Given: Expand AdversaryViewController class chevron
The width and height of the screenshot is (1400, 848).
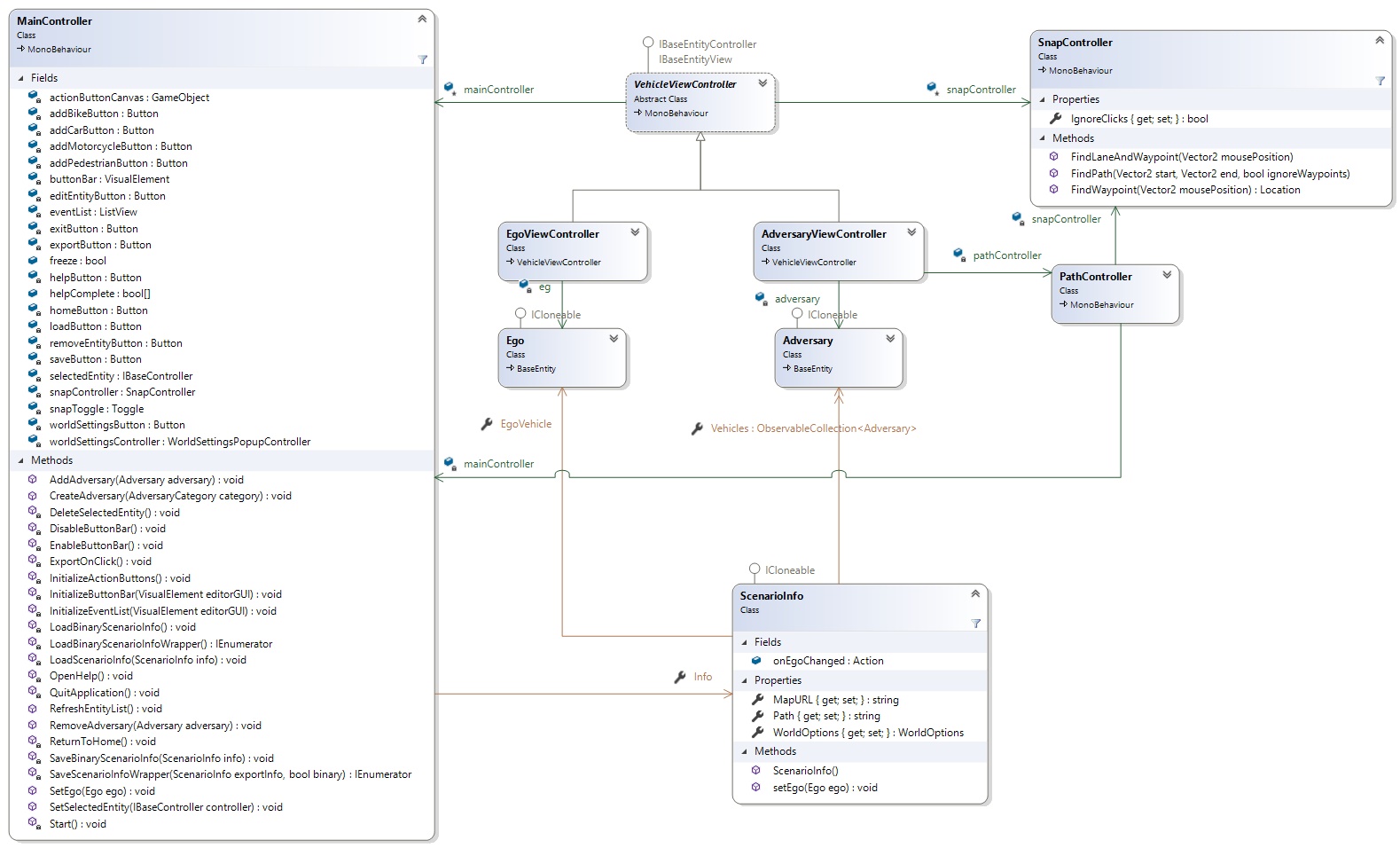Looking at the screenshot, I should point(911,232).
